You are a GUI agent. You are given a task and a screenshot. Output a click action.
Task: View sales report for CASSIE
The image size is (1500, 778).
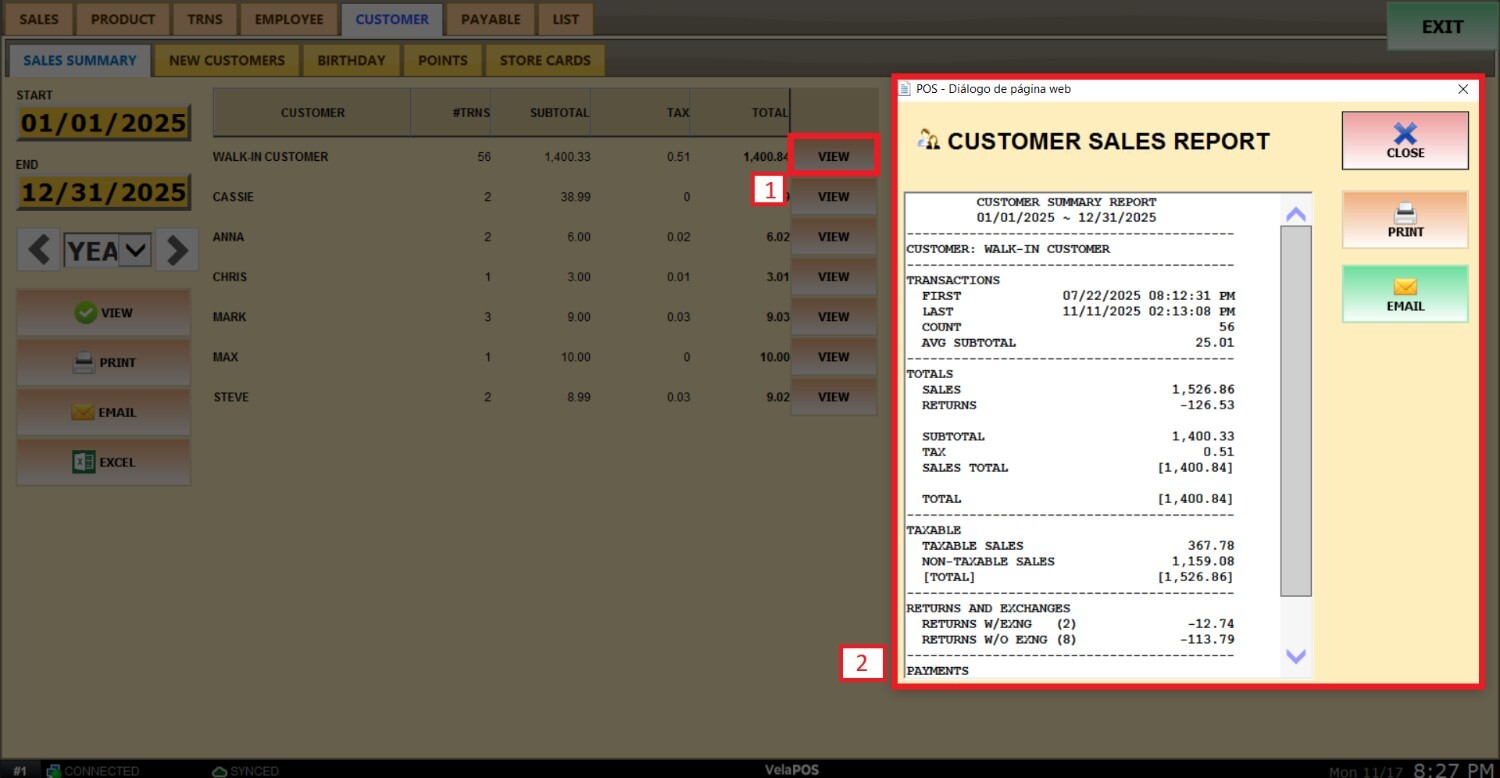tap(833, 197)
